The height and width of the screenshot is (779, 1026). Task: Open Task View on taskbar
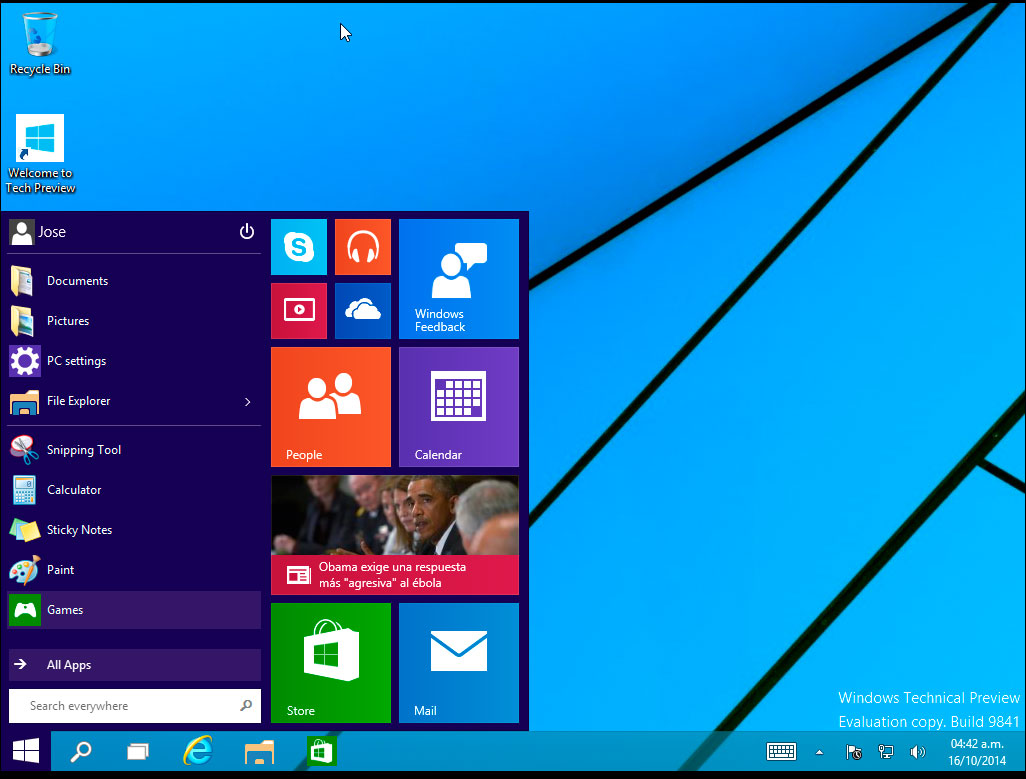pyautogui.click(x=138, y=752)
